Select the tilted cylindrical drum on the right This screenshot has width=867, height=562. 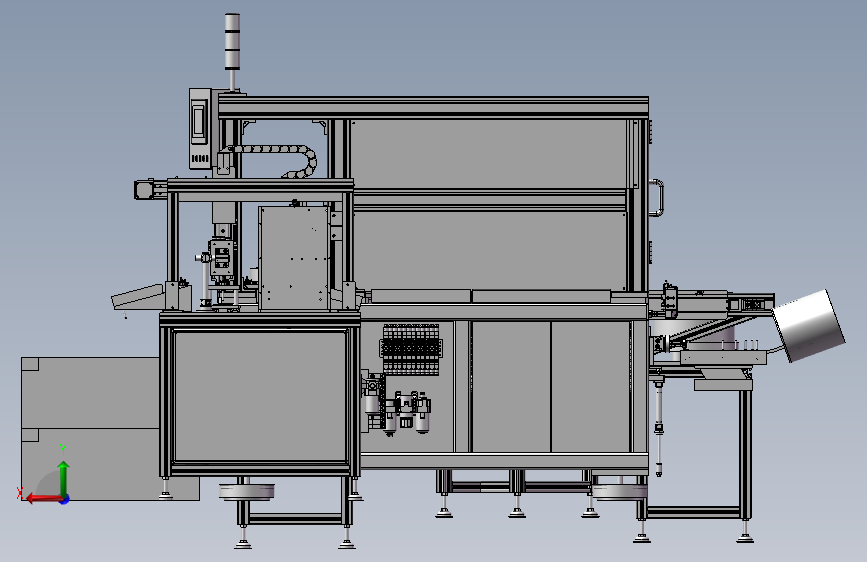808,326
